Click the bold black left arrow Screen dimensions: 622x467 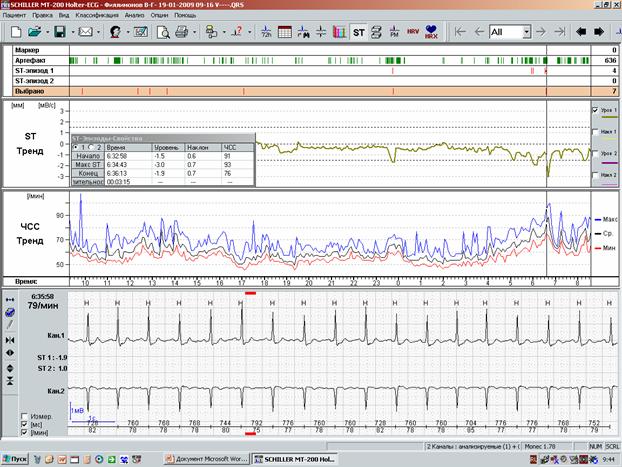[x=581, y=32]
